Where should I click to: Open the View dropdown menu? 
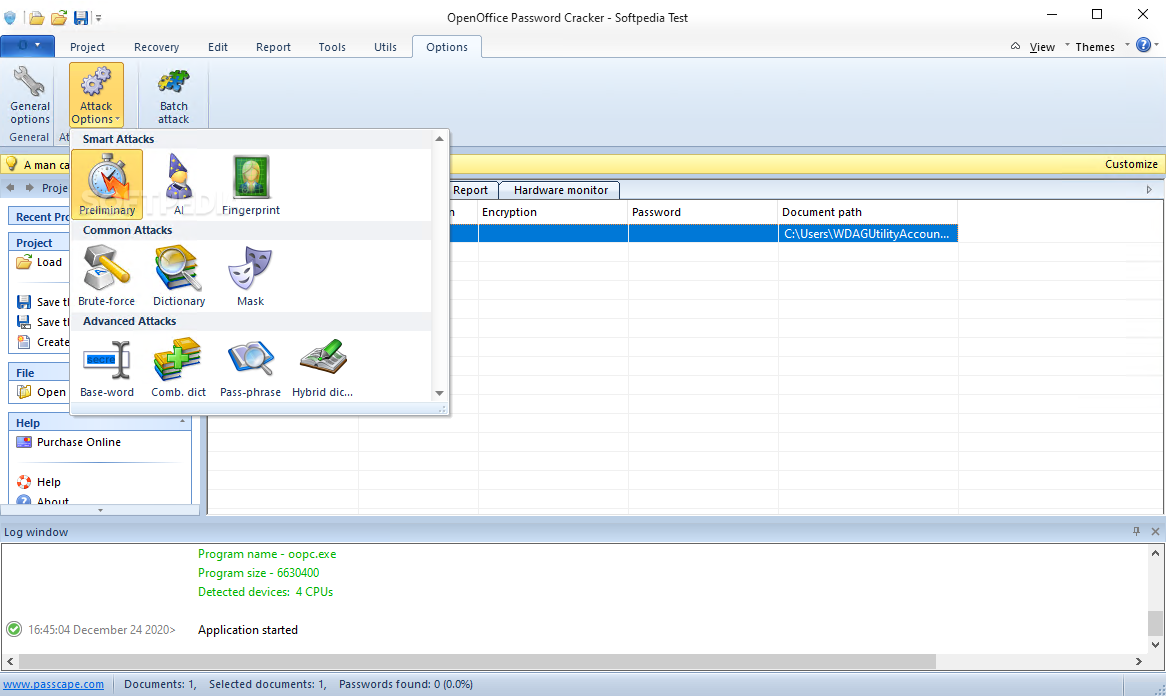pyautogui.click(x=1042, y=47)
